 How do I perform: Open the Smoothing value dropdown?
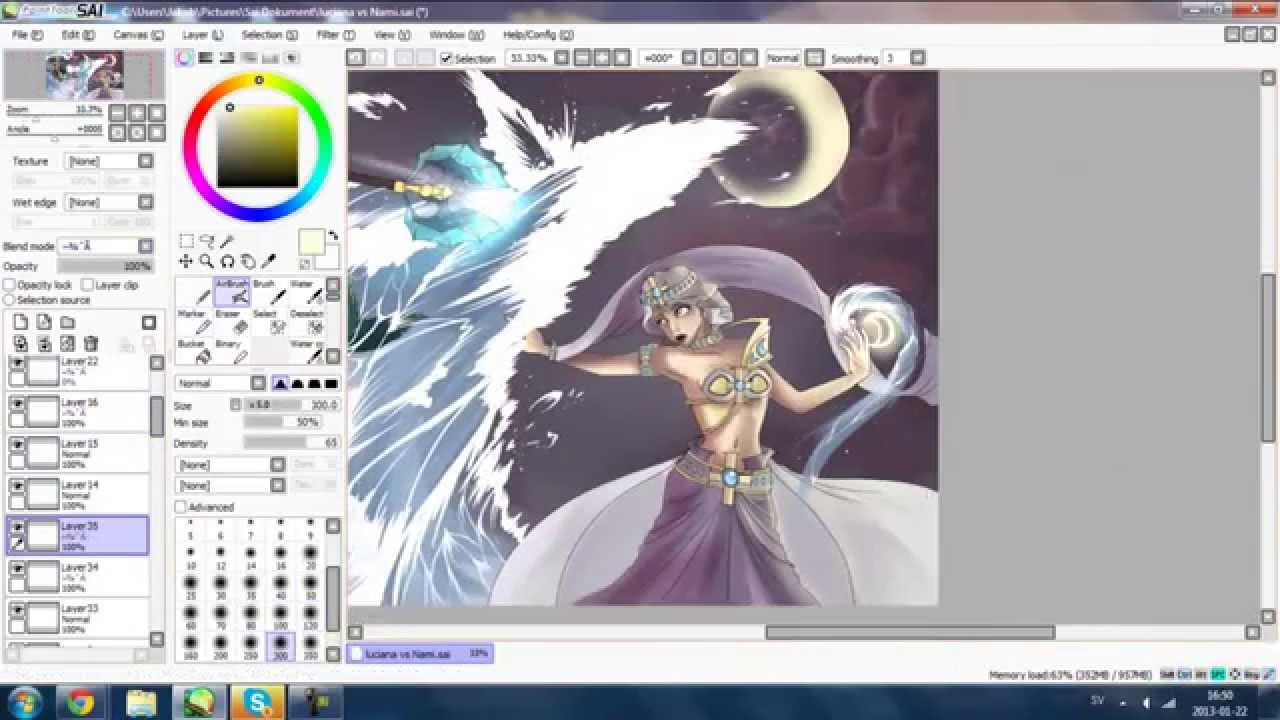click(x=918, y=58)
